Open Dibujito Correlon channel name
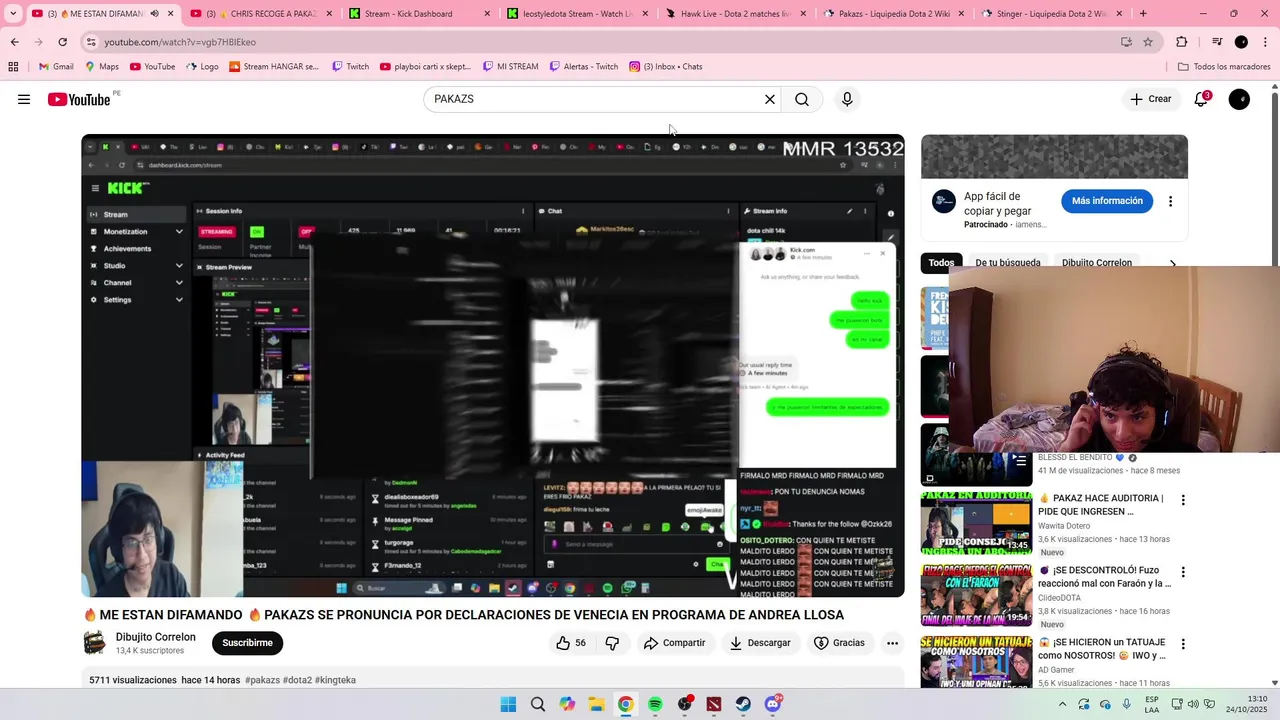Viewport: 1280px width, 720px height. coord(155,637)
